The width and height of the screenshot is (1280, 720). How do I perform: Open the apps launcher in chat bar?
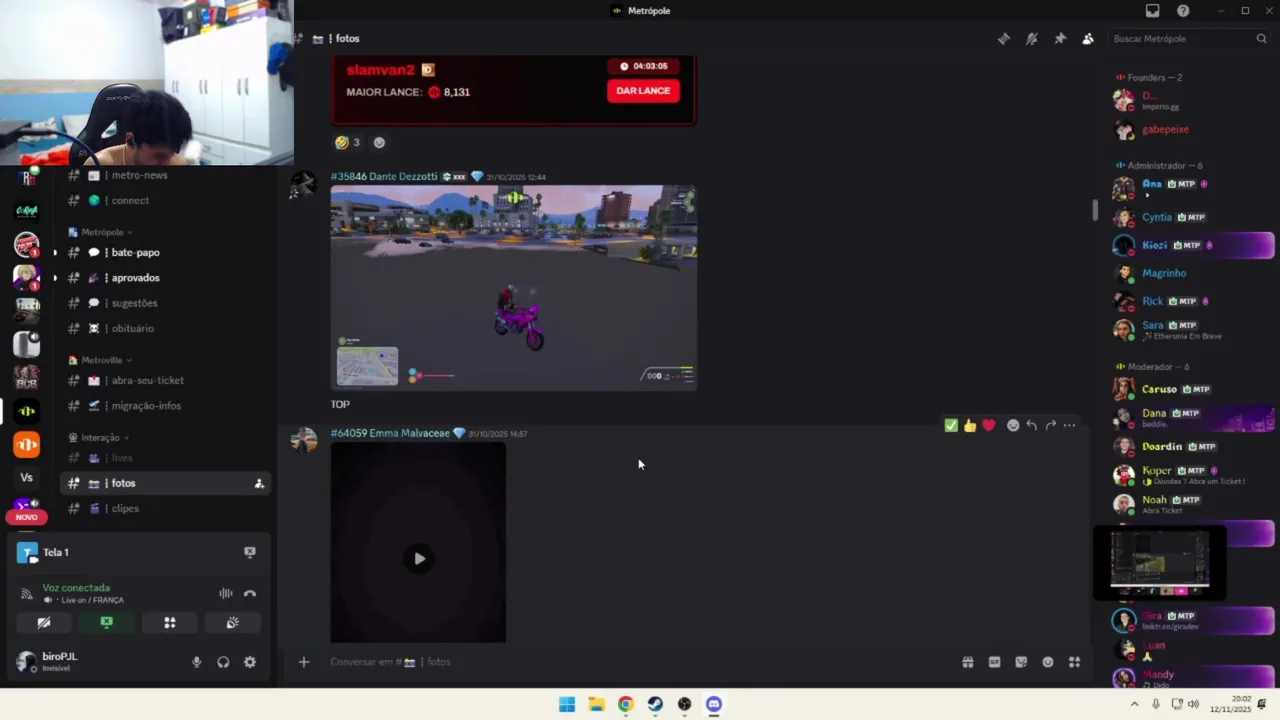click(x=1075, y=662)
